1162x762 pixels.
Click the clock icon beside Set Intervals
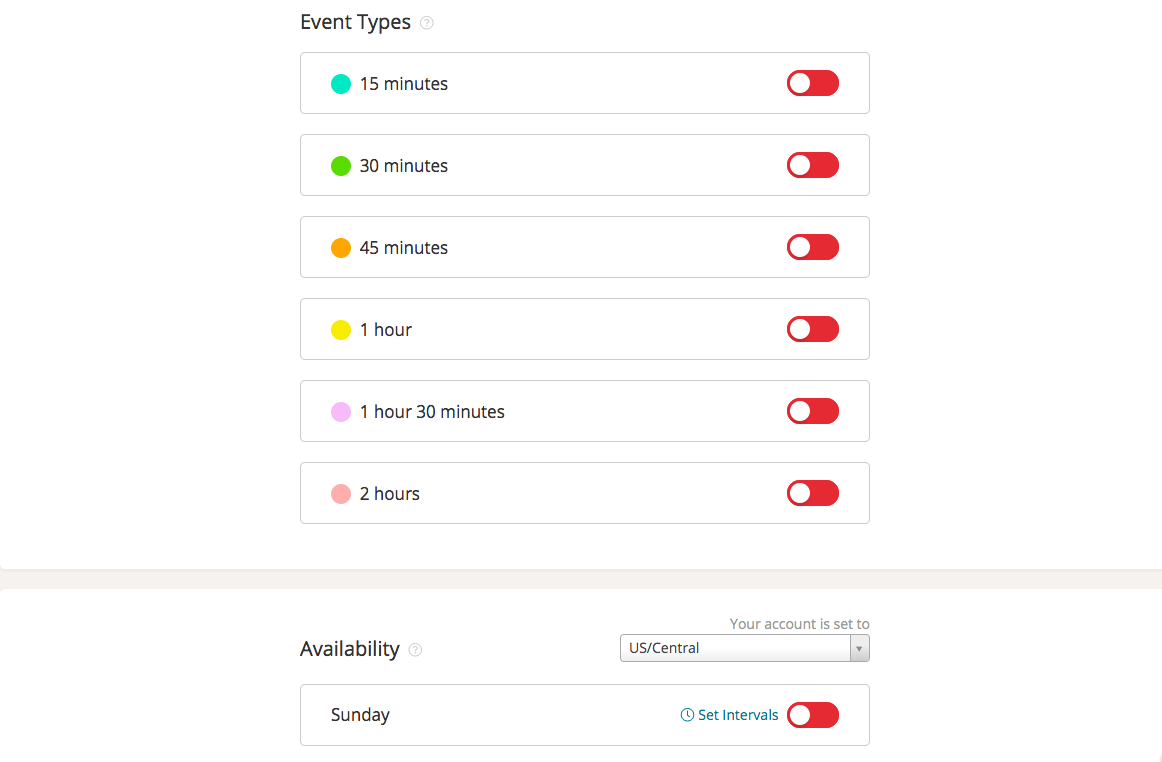pyautogui.click(x=686, y=715)
